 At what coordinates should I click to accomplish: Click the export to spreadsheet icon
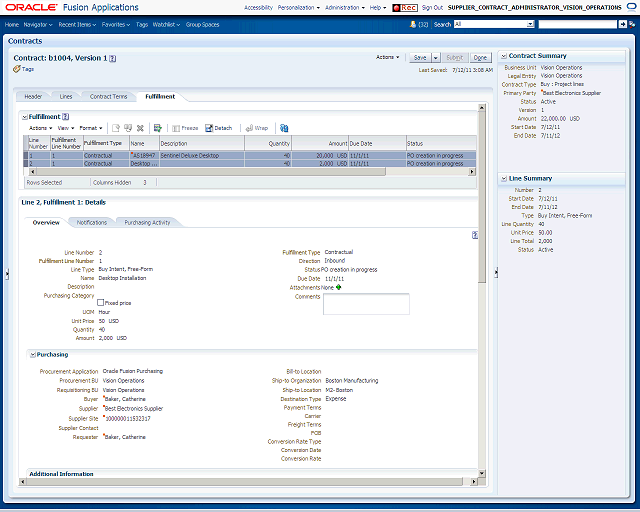coord(158,128)
